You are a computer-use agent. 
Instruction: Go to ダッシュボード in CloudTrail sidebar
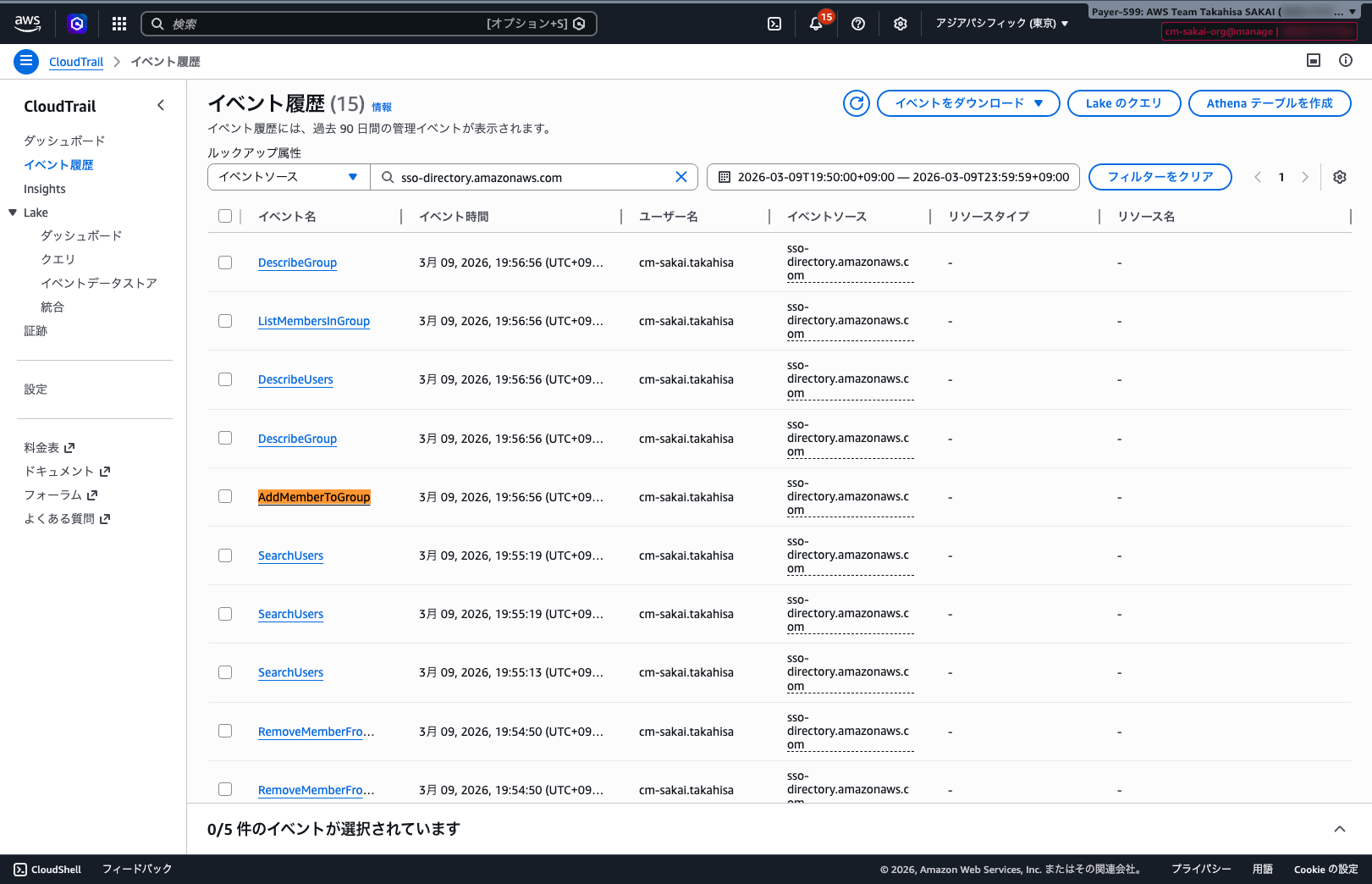(64, 141)
